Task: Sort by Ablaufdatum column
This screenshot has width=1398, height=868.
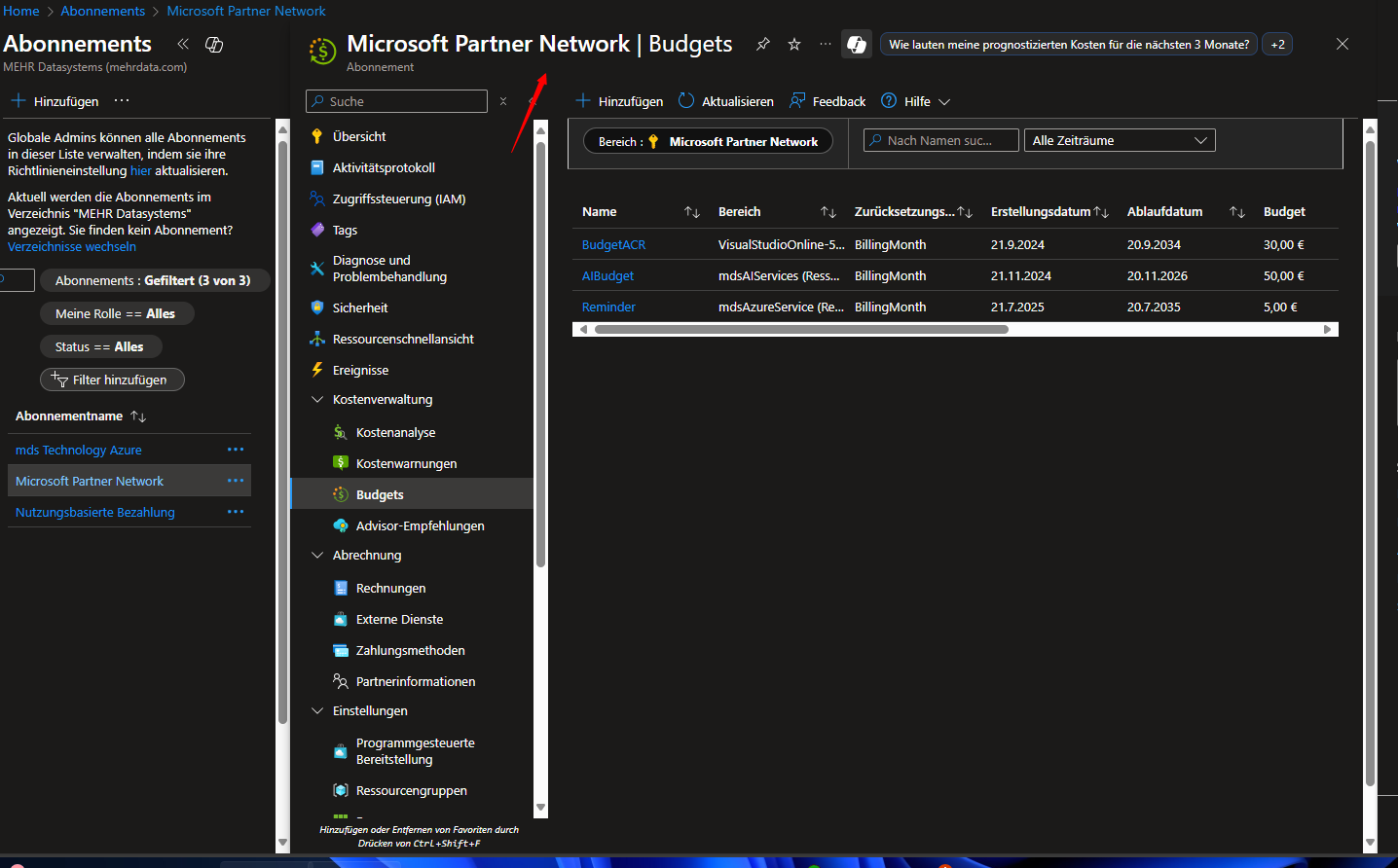Action: click(1237, 212)
